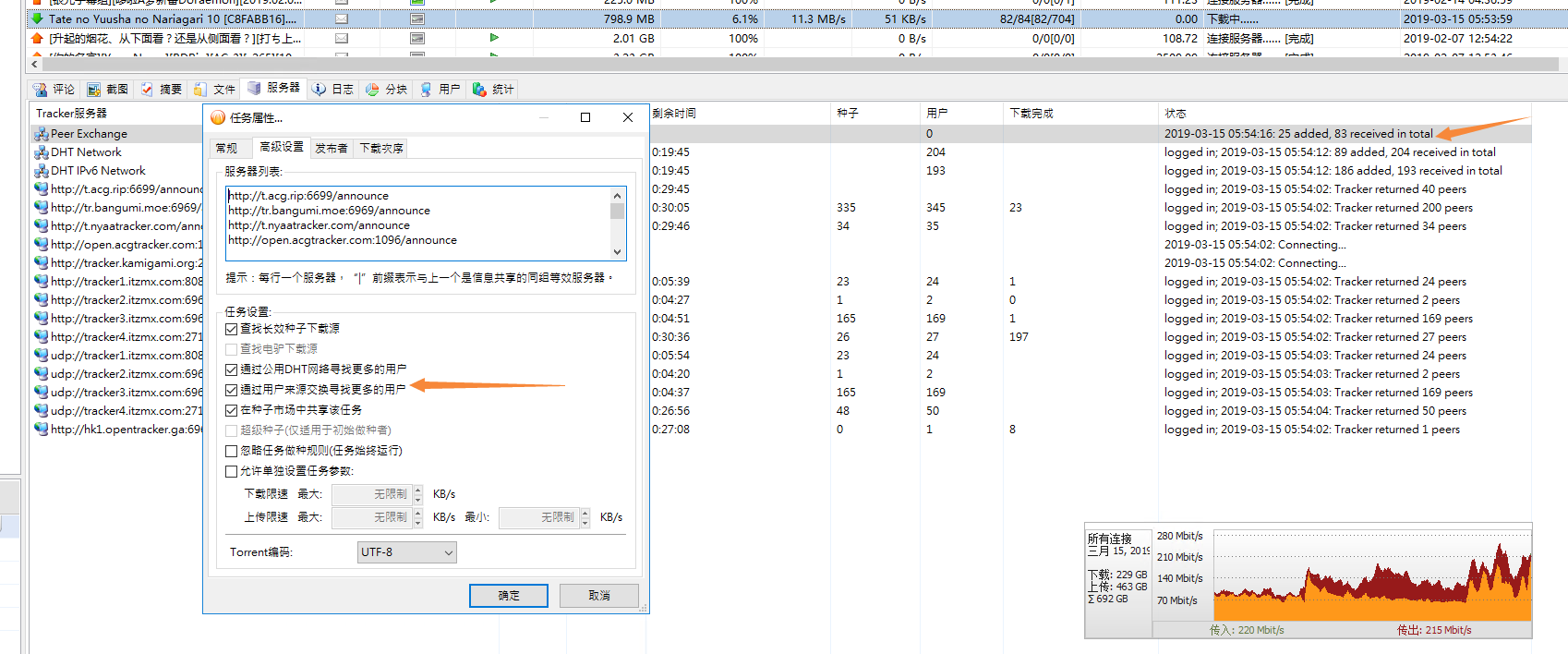This screenshot has height=654, width=1568.
Task: Open the 统计 statistics panel icon
Action: coord(479,90)
